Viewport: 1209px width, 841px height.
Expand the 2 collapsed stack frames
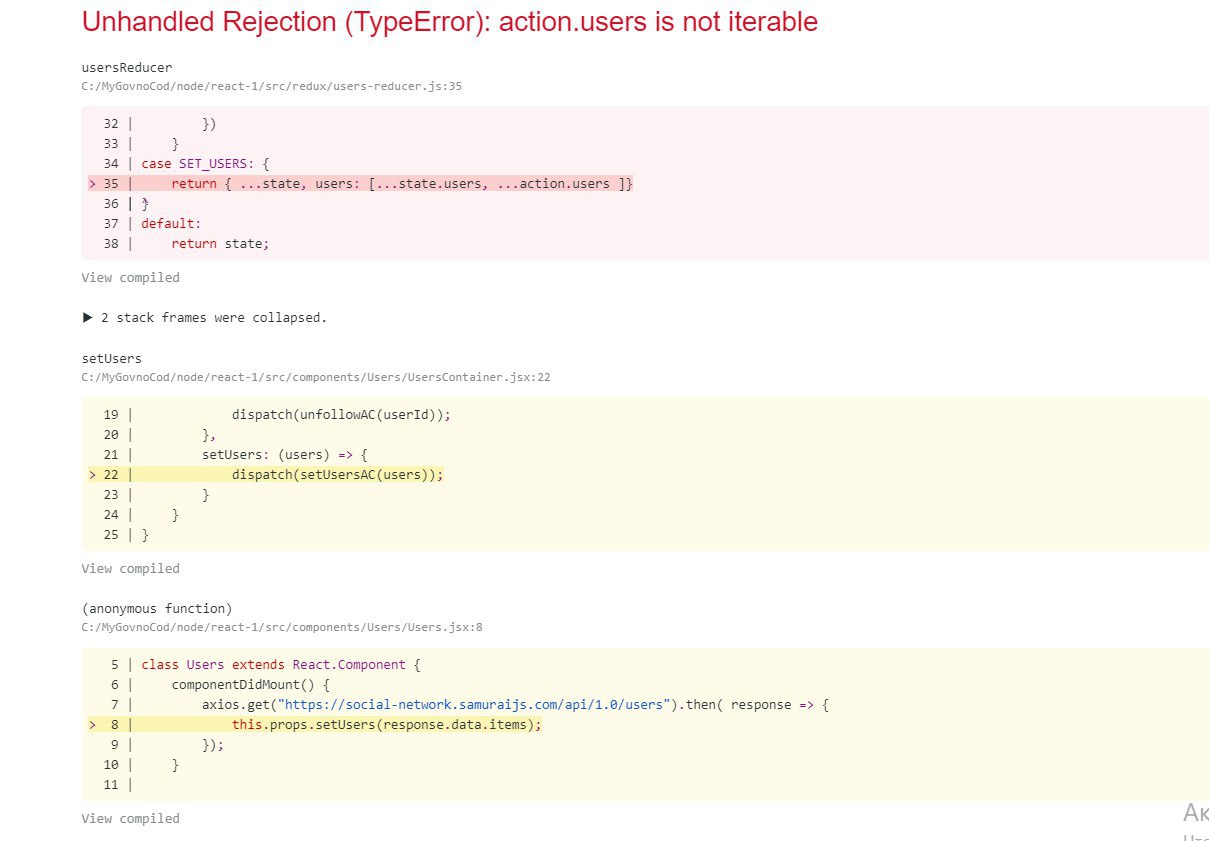coord(204,318)
